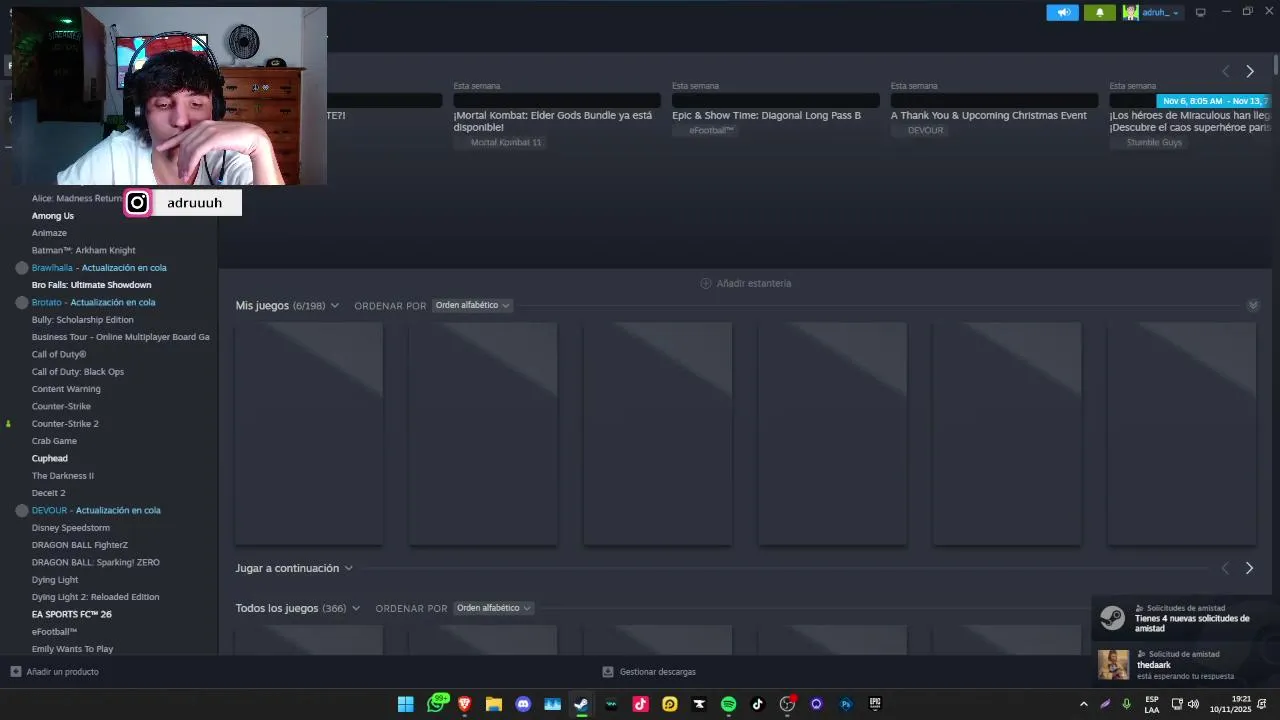Open Brave browser from taskbar
Screen dimensions: 1280x720
[x=464, y=704]
